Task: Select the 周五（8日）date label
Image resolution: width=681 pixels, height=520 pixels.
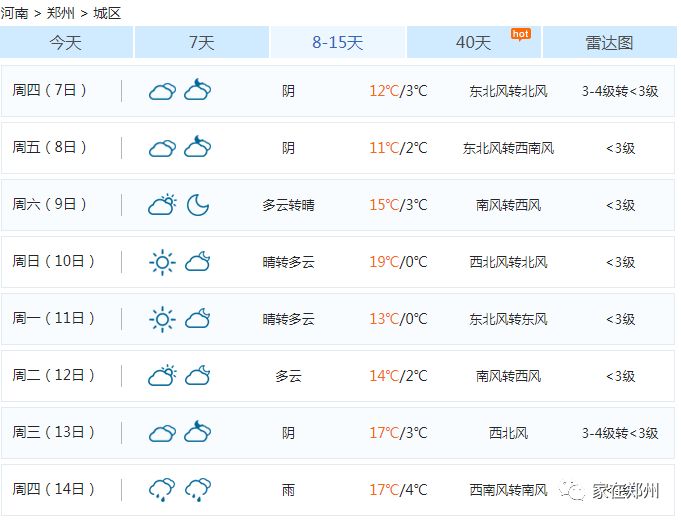Action: tap(49, 147)
